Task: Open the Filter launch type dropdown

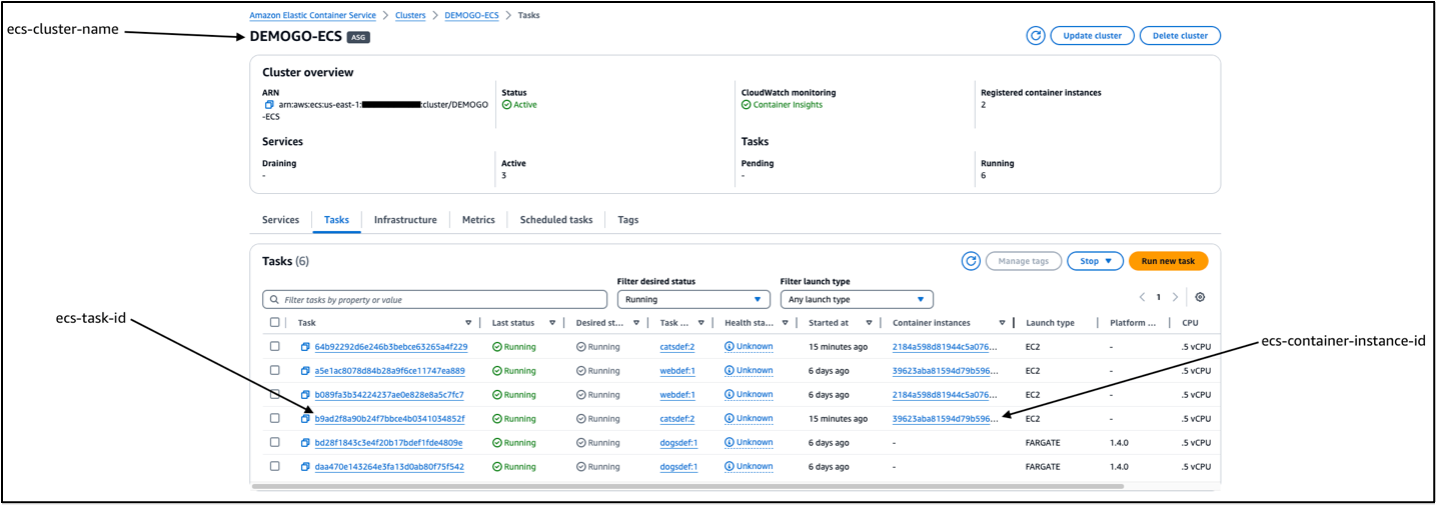Action: (856, 299)
